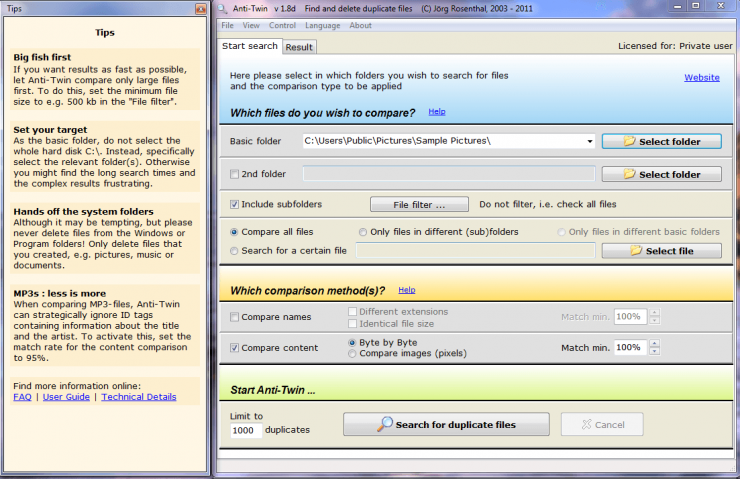Check the Identical file size box
This screenshot has height=479, width=740.
352,324
